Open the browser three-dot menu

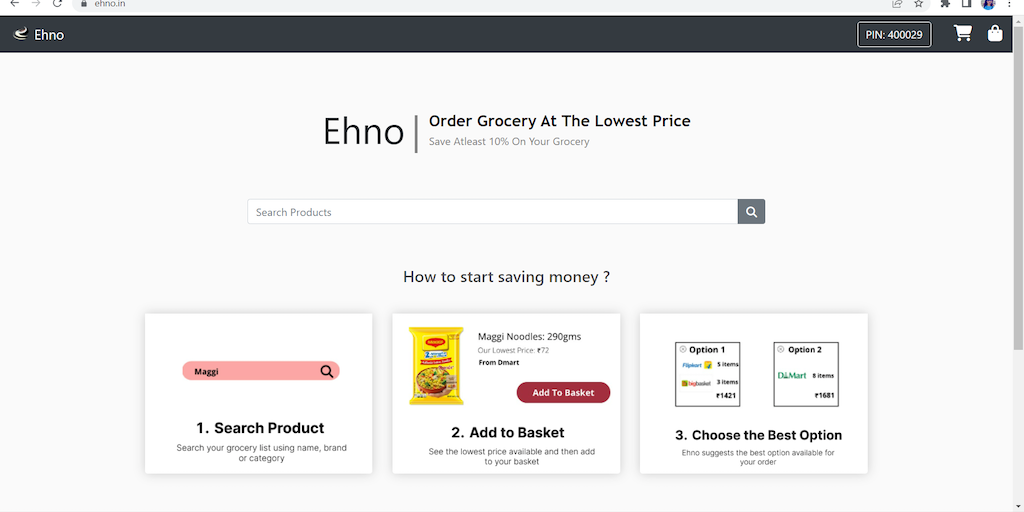pyautogui.click(x=1010, y=4)
